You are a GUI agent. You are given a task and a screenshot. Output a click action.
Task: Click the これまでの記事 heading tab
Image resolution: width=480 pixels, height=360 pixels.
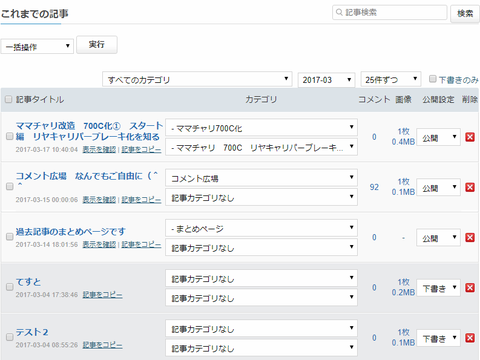(x=35, y=14)
